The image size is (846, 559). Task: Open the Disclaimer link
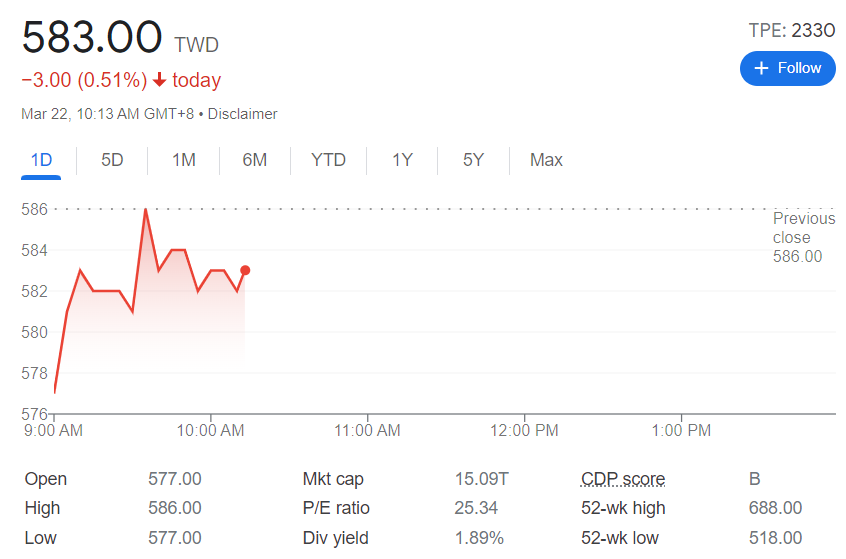(x=244, y=114)
